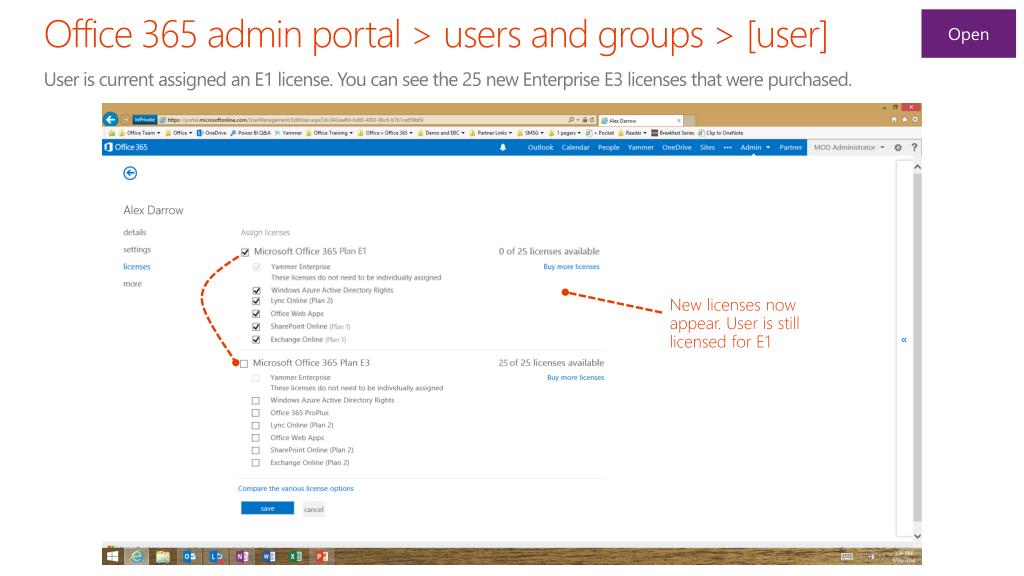Open OneNote from the taskbar
Screen dimensions: 1024x576
[242, 556]
